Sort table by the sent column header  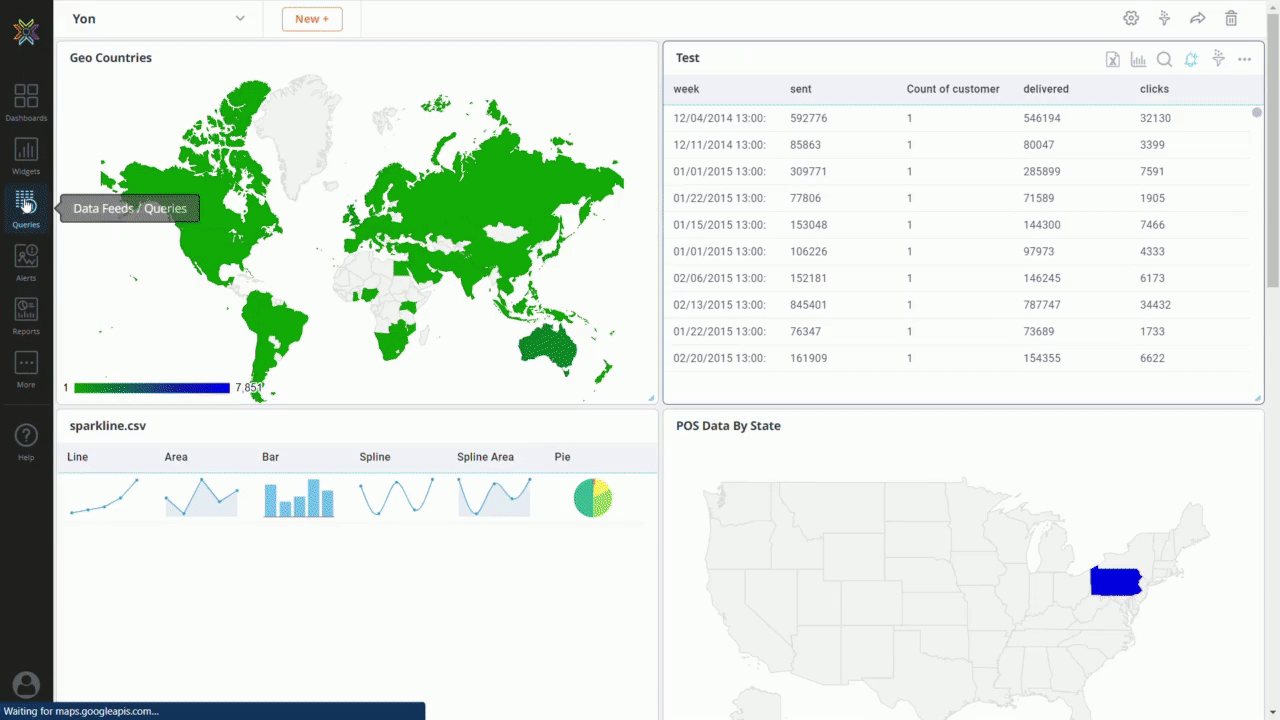tap(801, 89)
